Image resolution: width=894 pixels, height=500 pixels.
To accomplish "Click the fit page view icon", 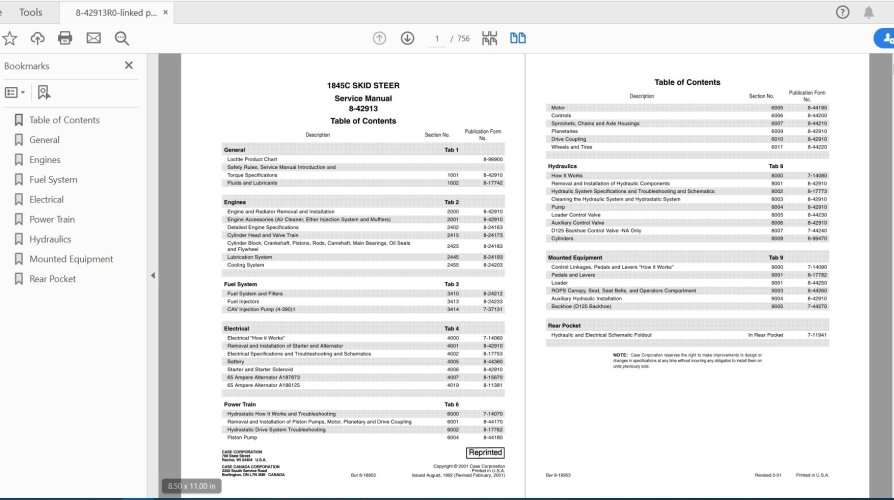I will (x=489, y=38).
